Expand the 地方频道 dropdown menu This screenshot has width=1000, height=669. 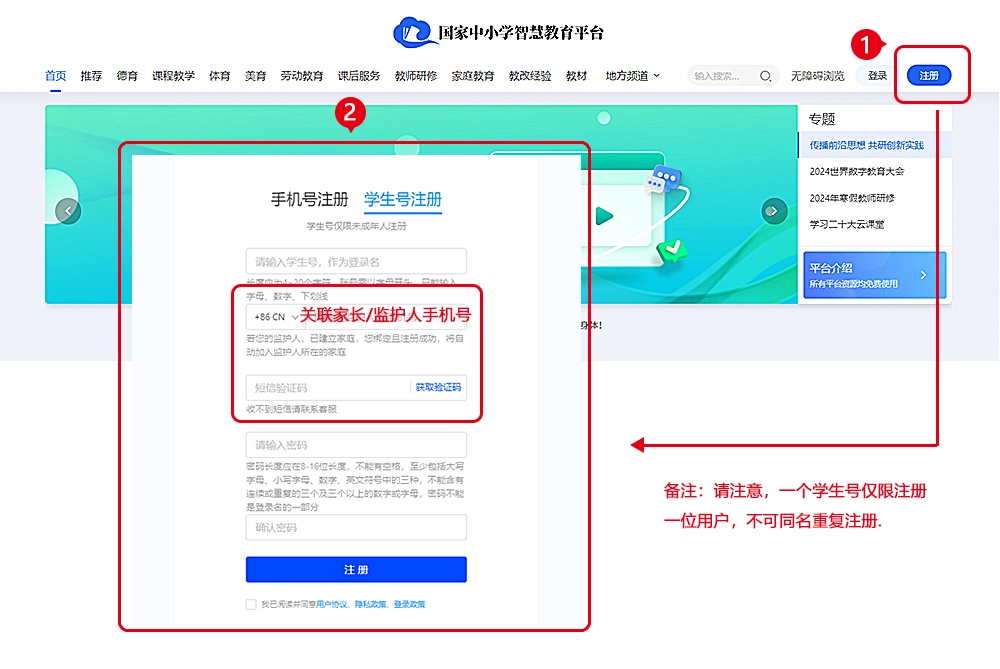click(628, 75)
